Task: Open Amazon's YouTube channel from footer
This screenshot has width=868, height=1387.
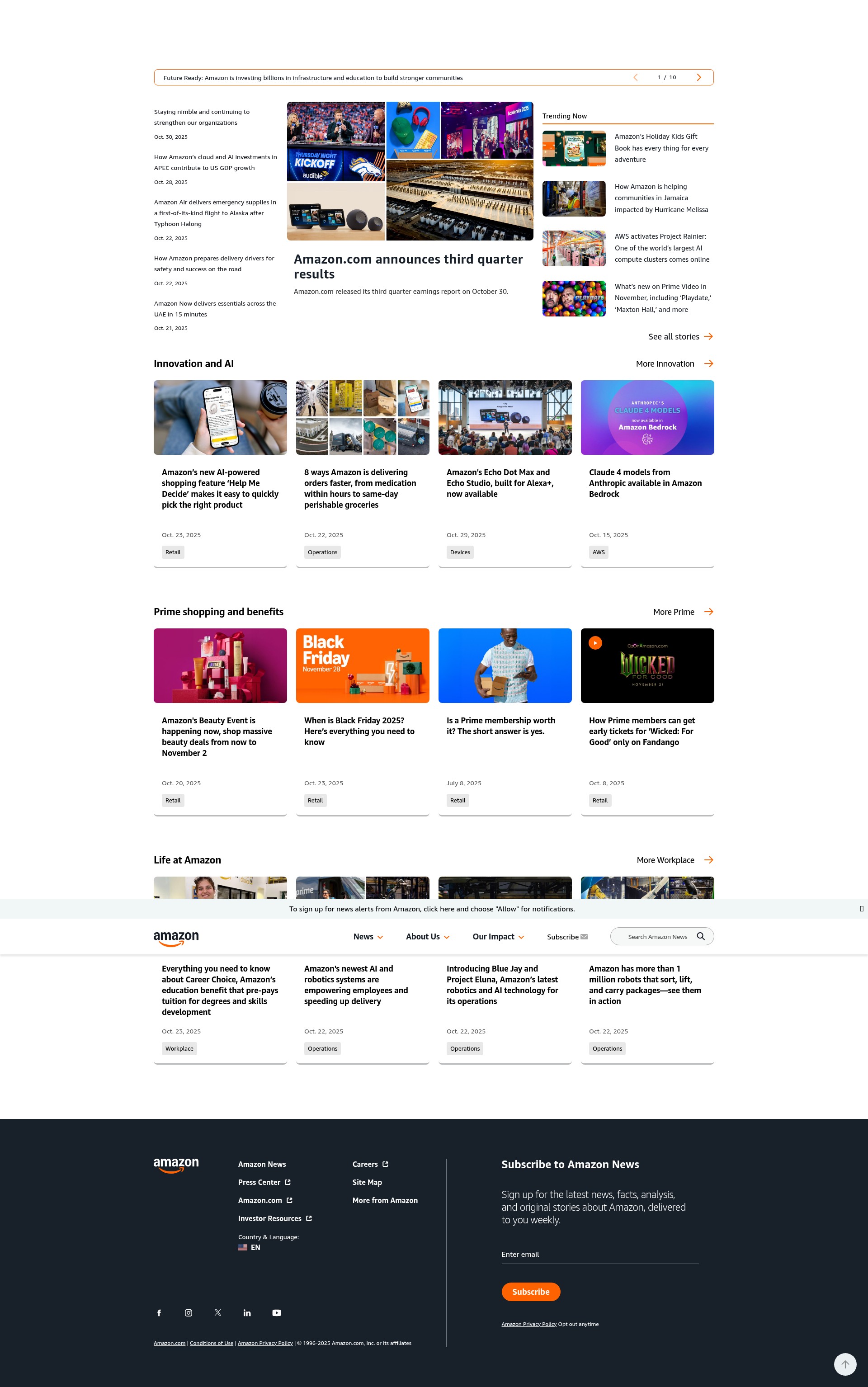Action: point(277,1313)
